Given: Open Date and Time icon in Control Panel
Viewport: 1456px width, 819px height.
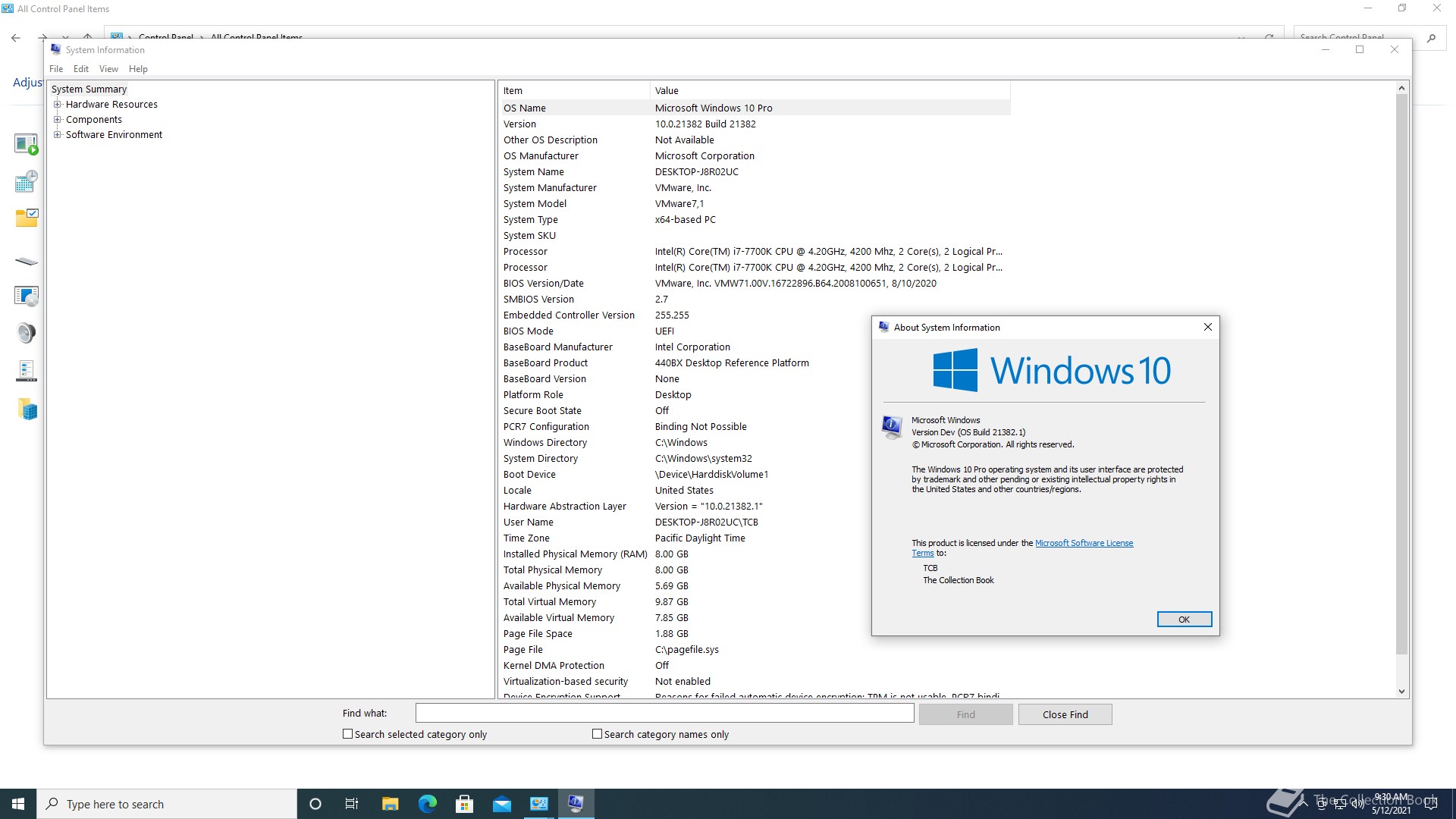Looking at the screenshot, I should click(x=27, y=181).
